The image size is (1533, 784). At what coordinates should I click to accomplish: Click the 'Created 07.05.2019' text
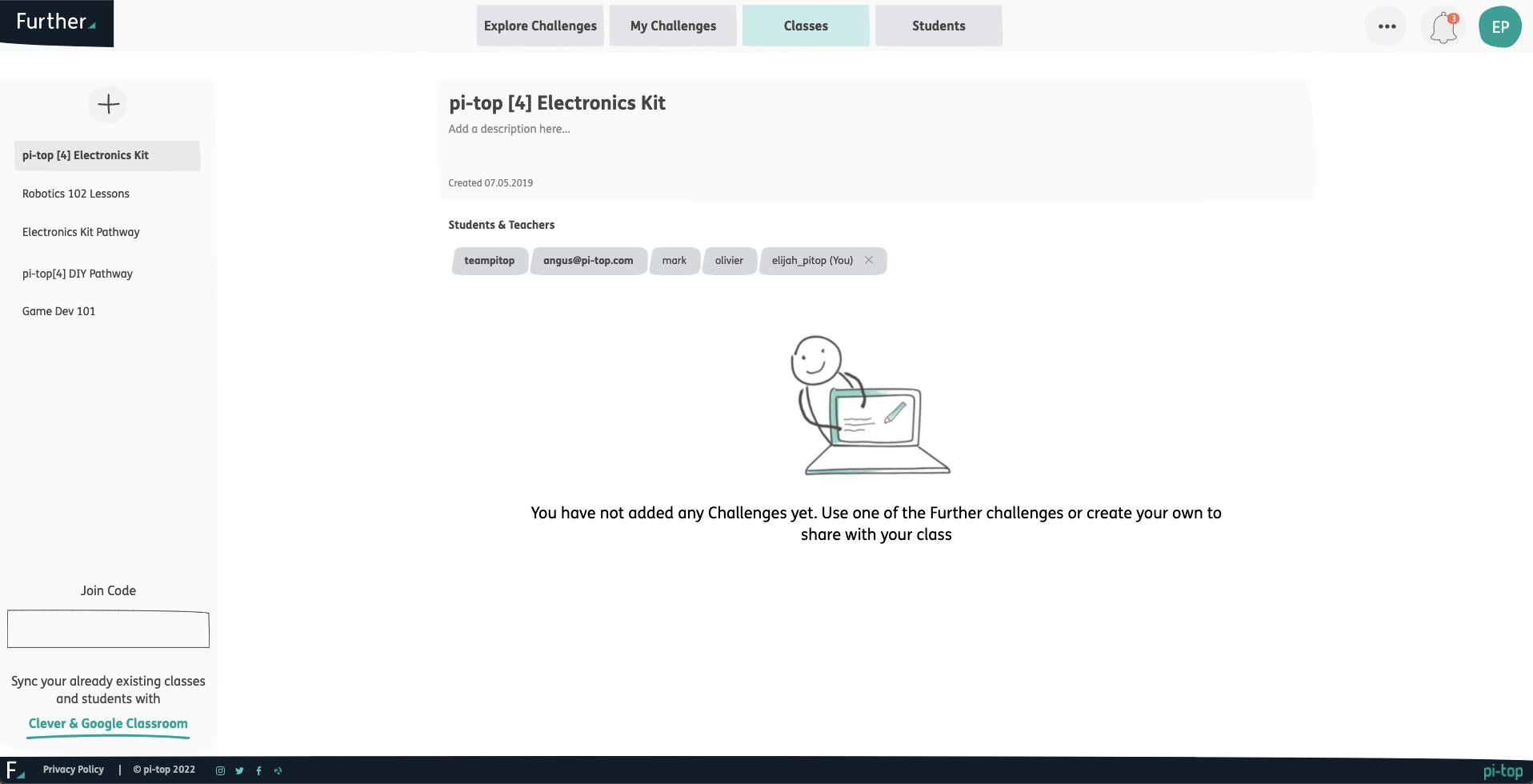click(x=490, y=183)
